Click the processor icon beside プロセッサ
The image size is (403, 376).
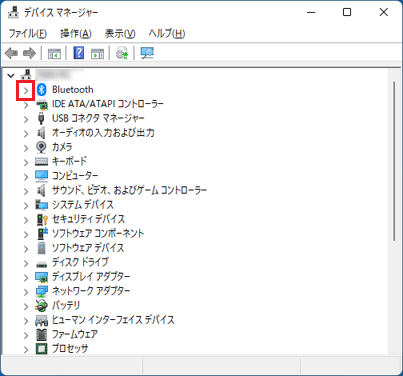[41, 349]
